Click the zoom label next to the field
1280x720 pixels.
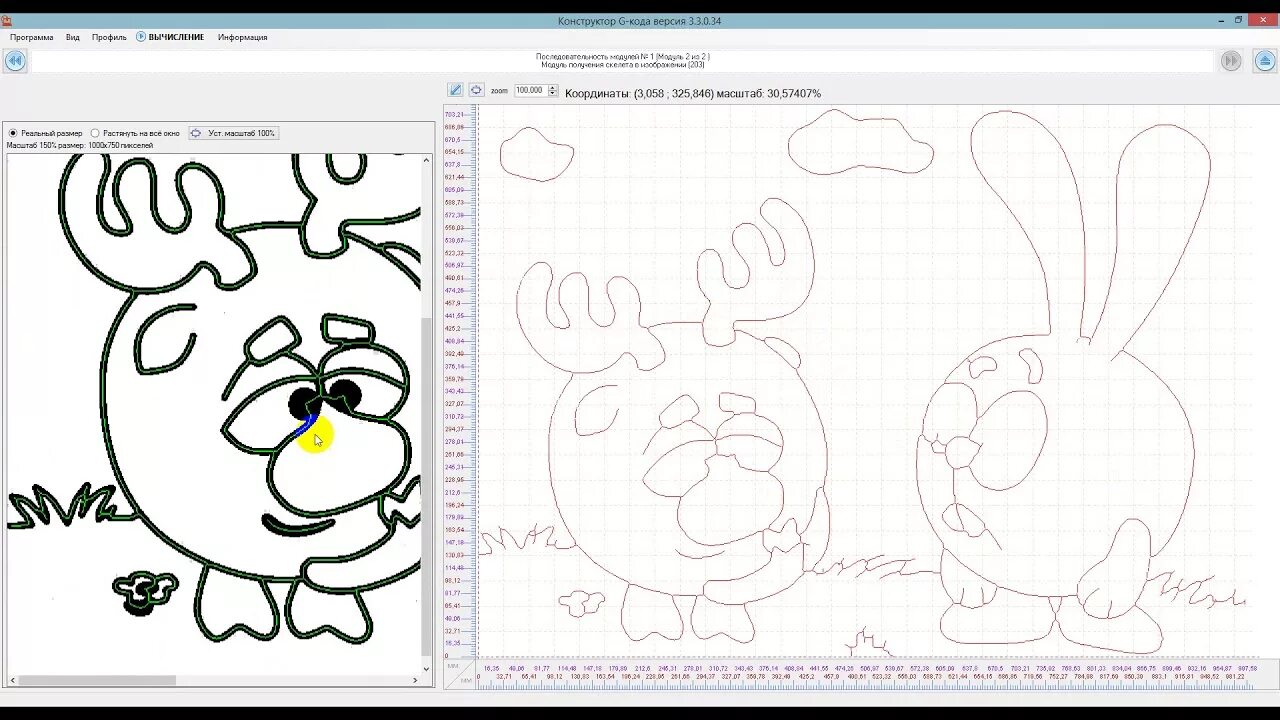pos(499,90)
